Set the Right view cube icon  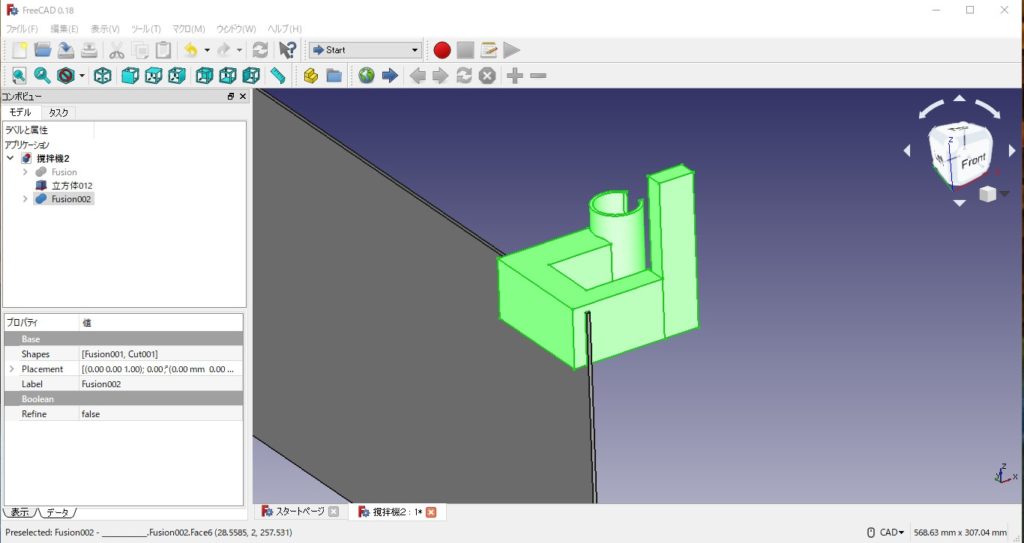(177, 76)
